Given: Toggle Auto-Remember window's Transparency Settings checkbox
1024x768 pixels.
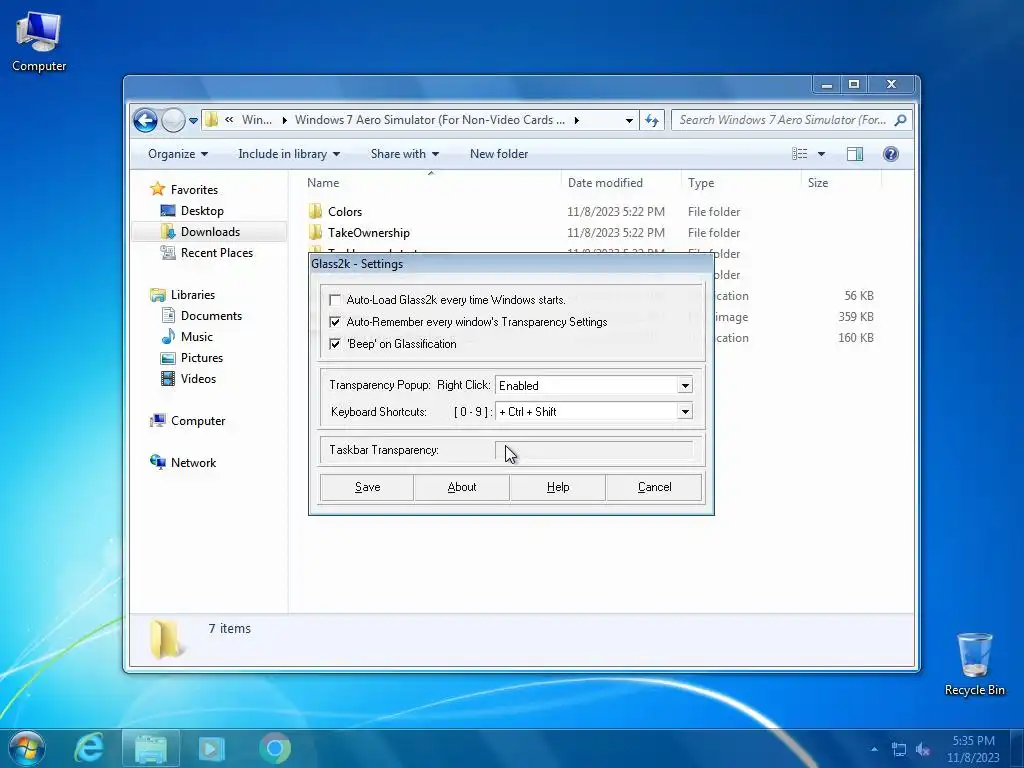Looking at the screenshot, I should pyautogui.click(x=335, y=322).
